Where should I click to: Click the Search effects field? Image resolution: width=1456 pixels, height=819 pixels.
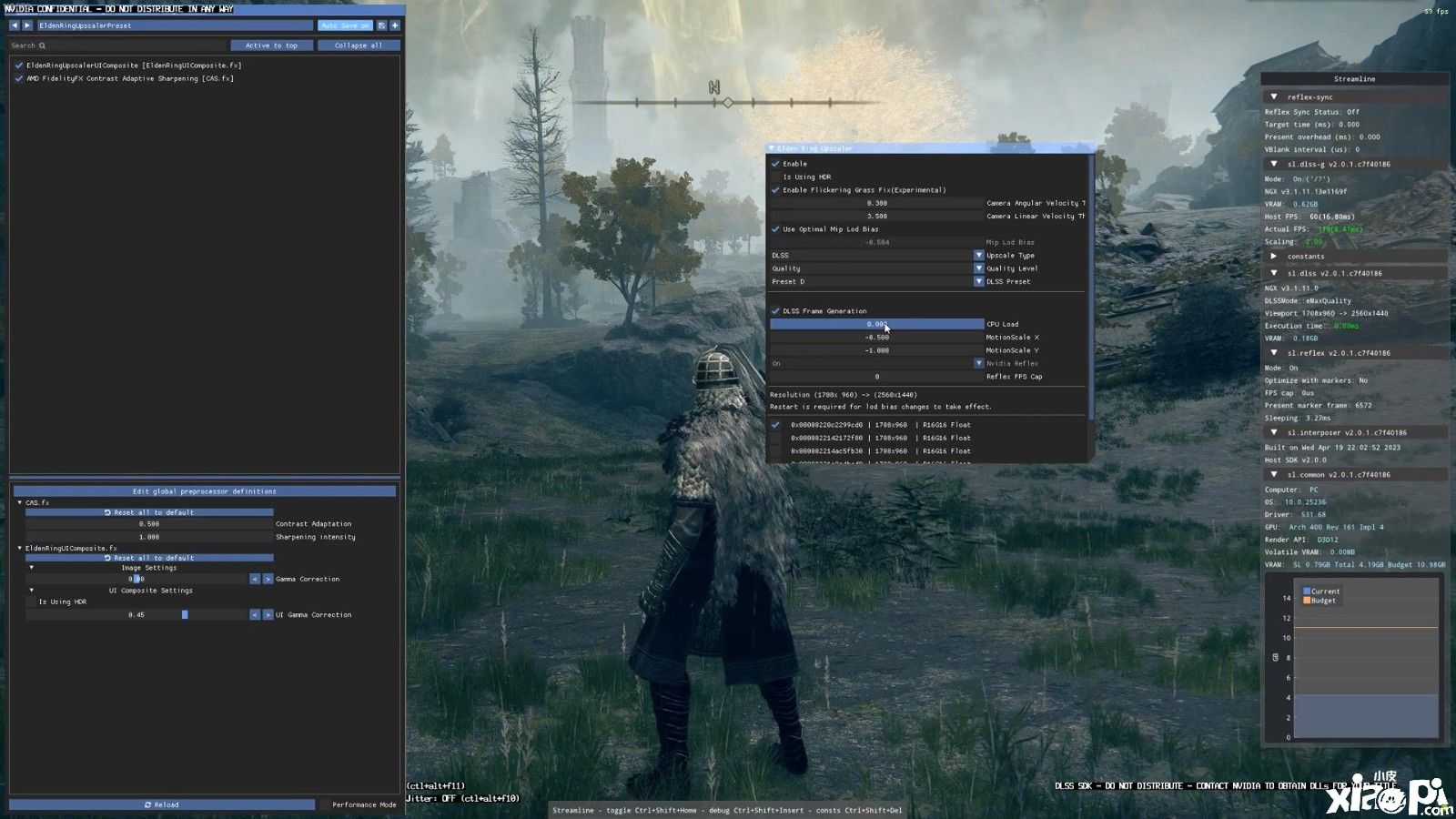[x=117, y=45]
